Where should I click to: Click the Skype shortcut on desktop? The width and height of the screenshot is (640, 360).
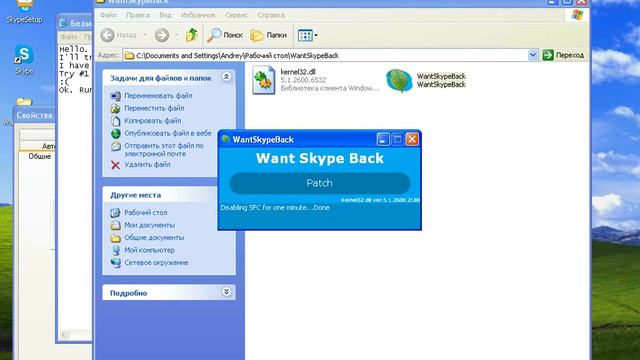[x=24, y=60]
